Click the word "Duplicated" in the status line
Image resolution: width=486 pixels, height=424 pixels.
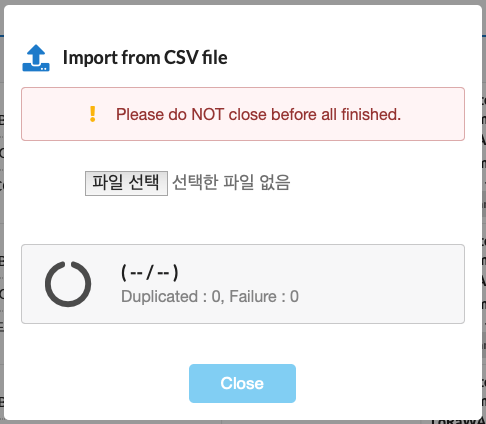point(160,296)
